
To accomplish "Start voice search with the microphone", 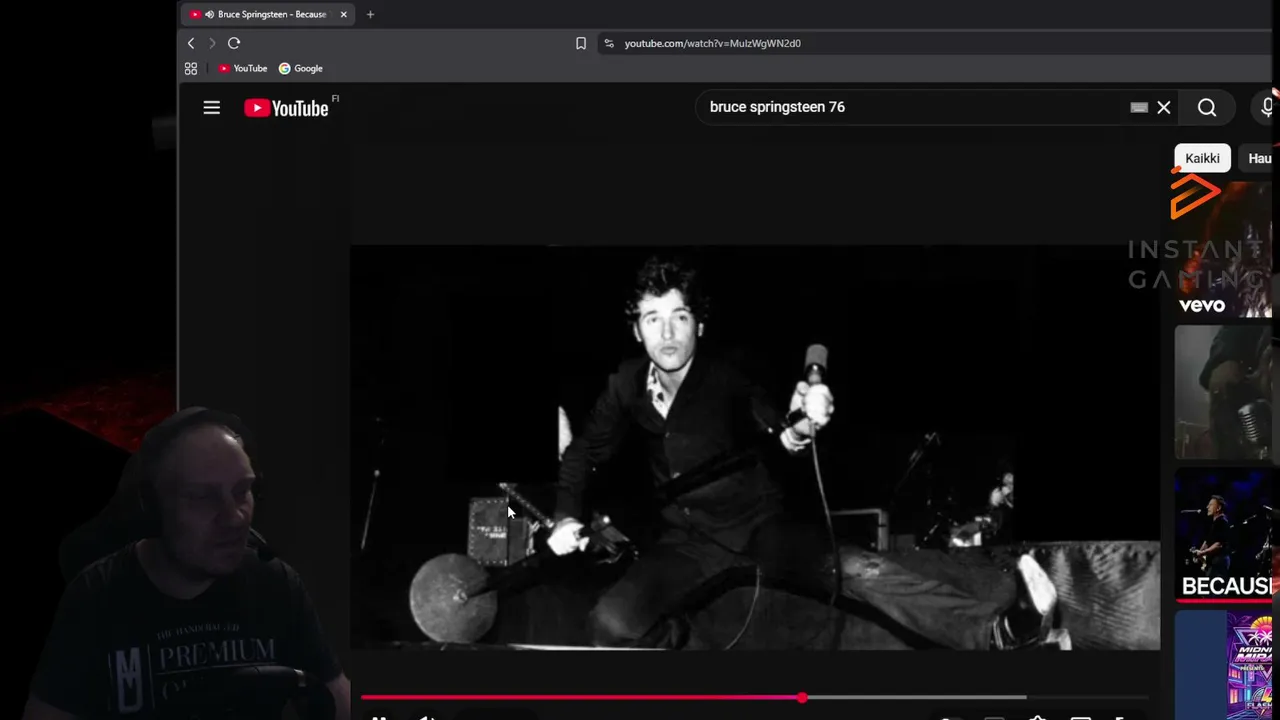I will click(1268, 107).
